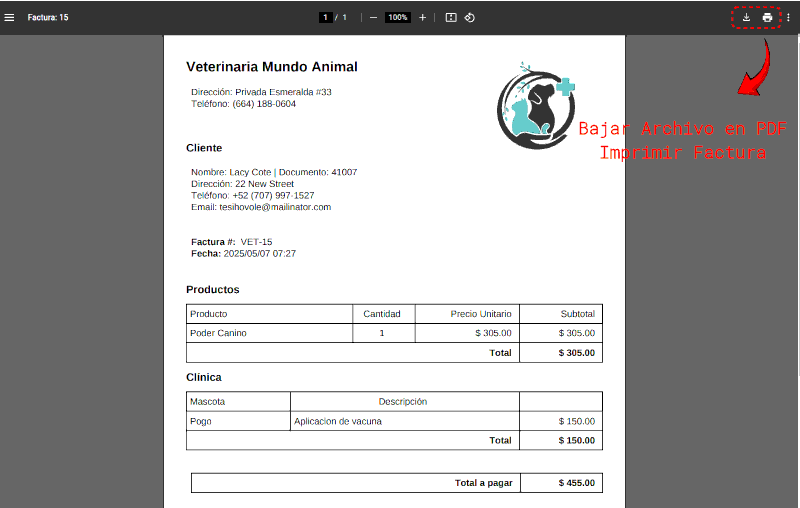Open the sidebar hamburger menu

(x=10, y=17)
